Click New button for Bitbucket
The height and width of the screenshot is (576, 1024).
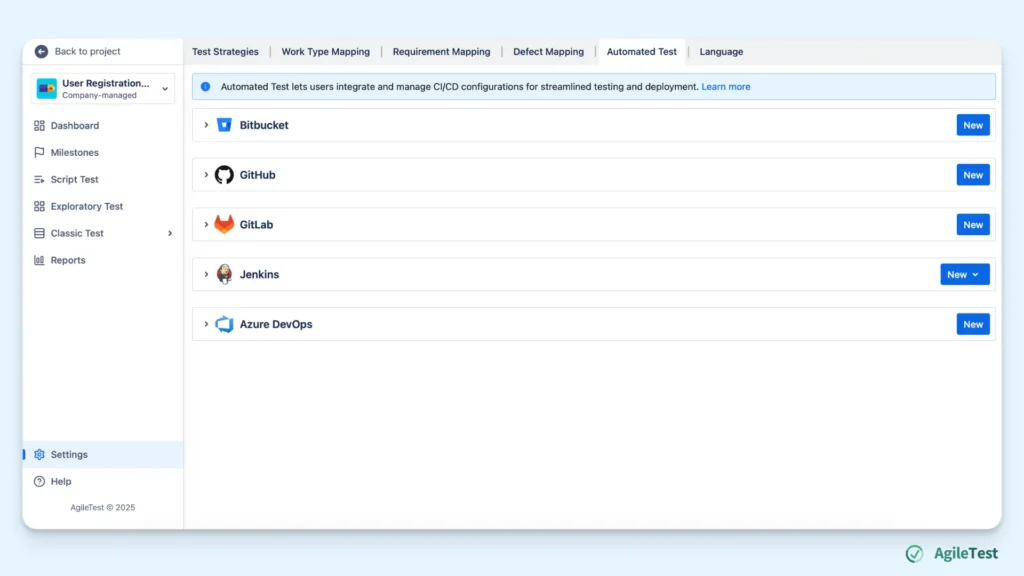[973, 125]
